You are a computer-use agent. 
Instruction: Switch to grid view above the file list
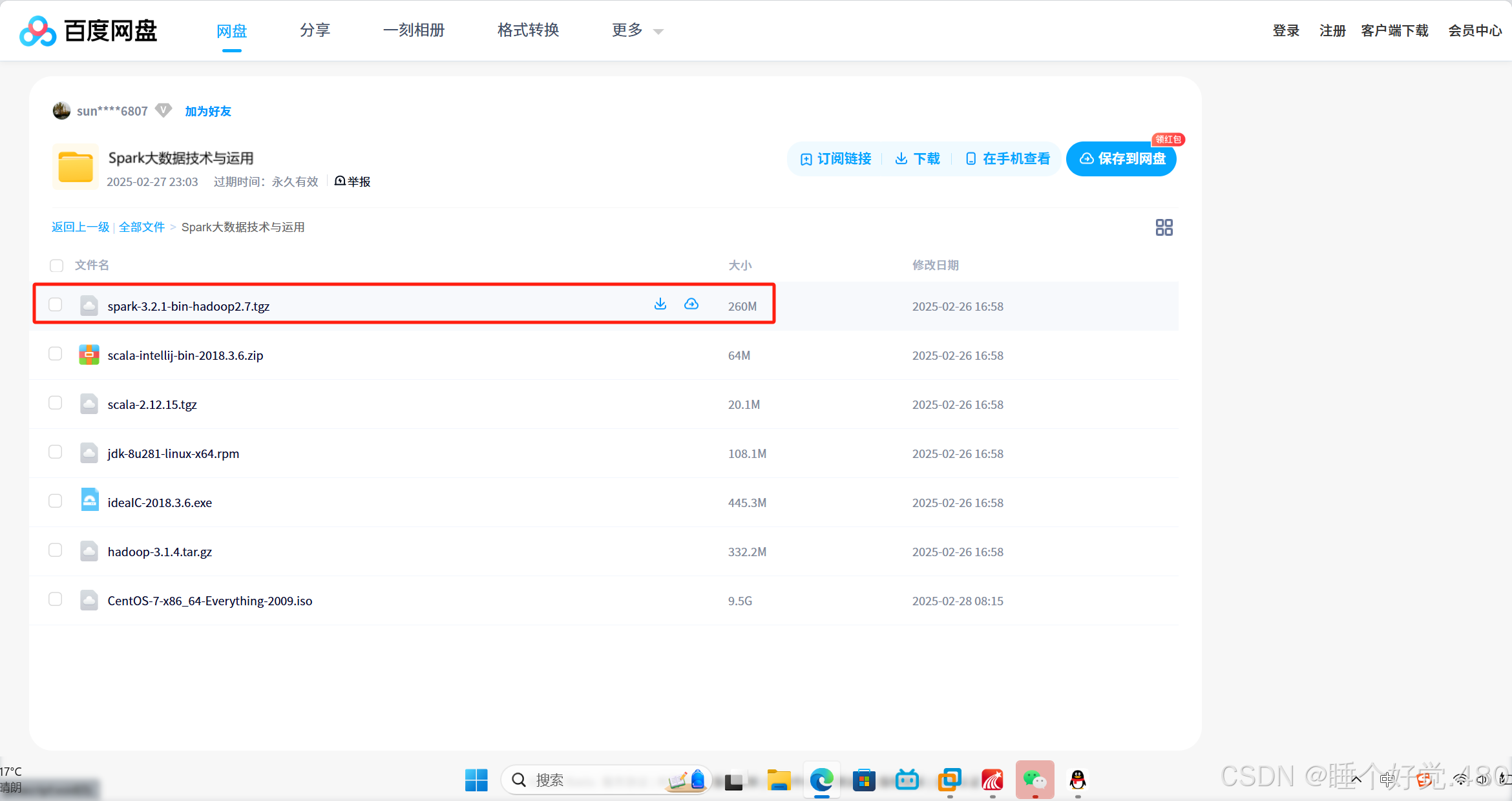[x=1164, y=227]
